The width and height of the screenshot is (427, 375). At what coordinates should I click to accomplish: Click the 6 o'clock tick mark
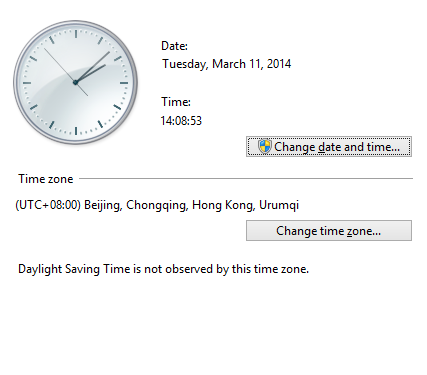pos(76,131)
